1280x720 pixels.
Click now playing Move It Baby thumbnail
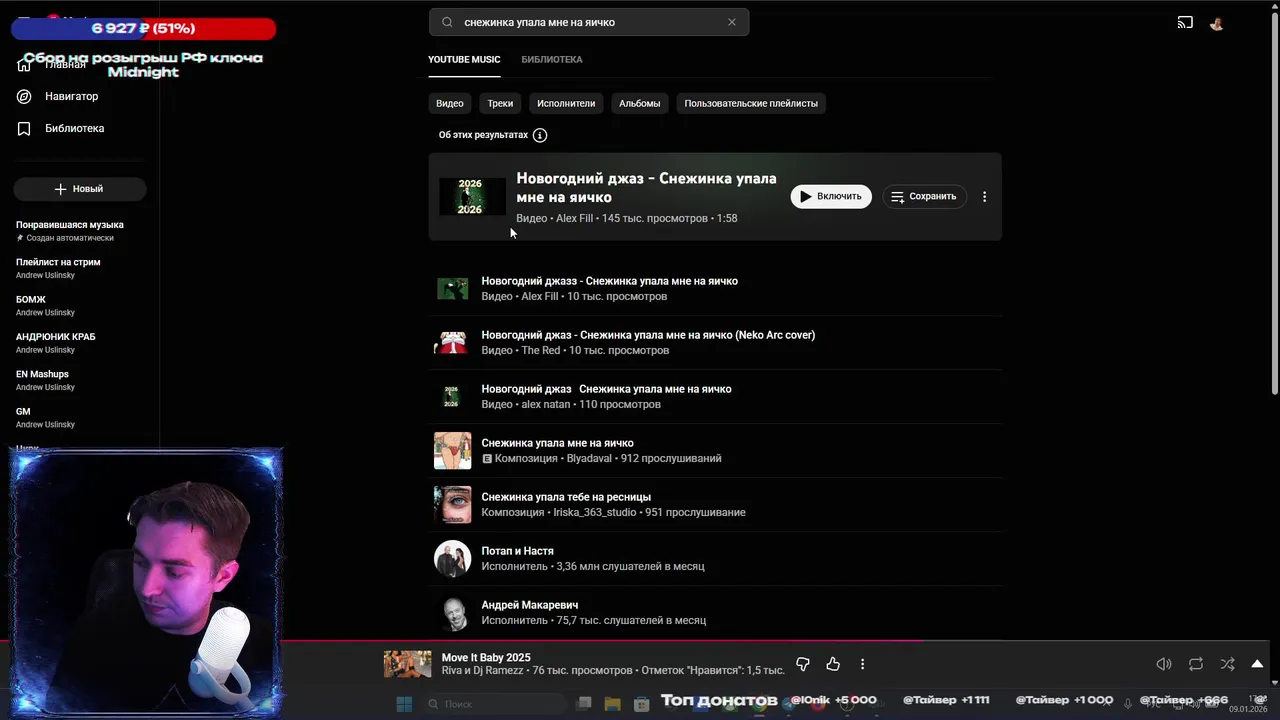click(407, 664)
